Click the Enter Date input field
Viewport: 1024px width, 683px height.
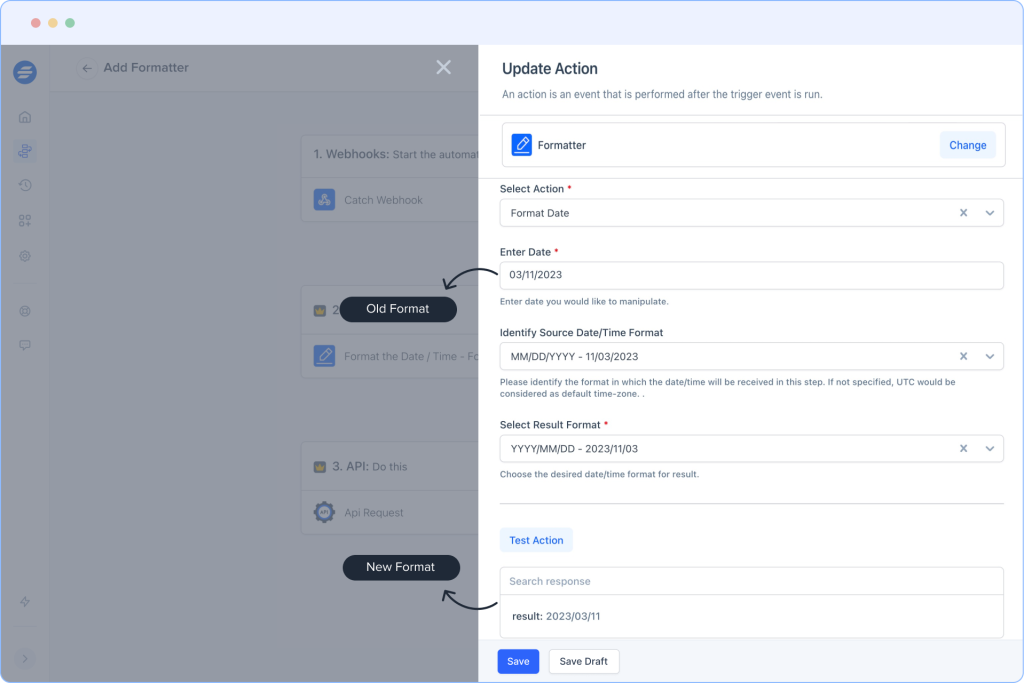[x=750, y=275]
